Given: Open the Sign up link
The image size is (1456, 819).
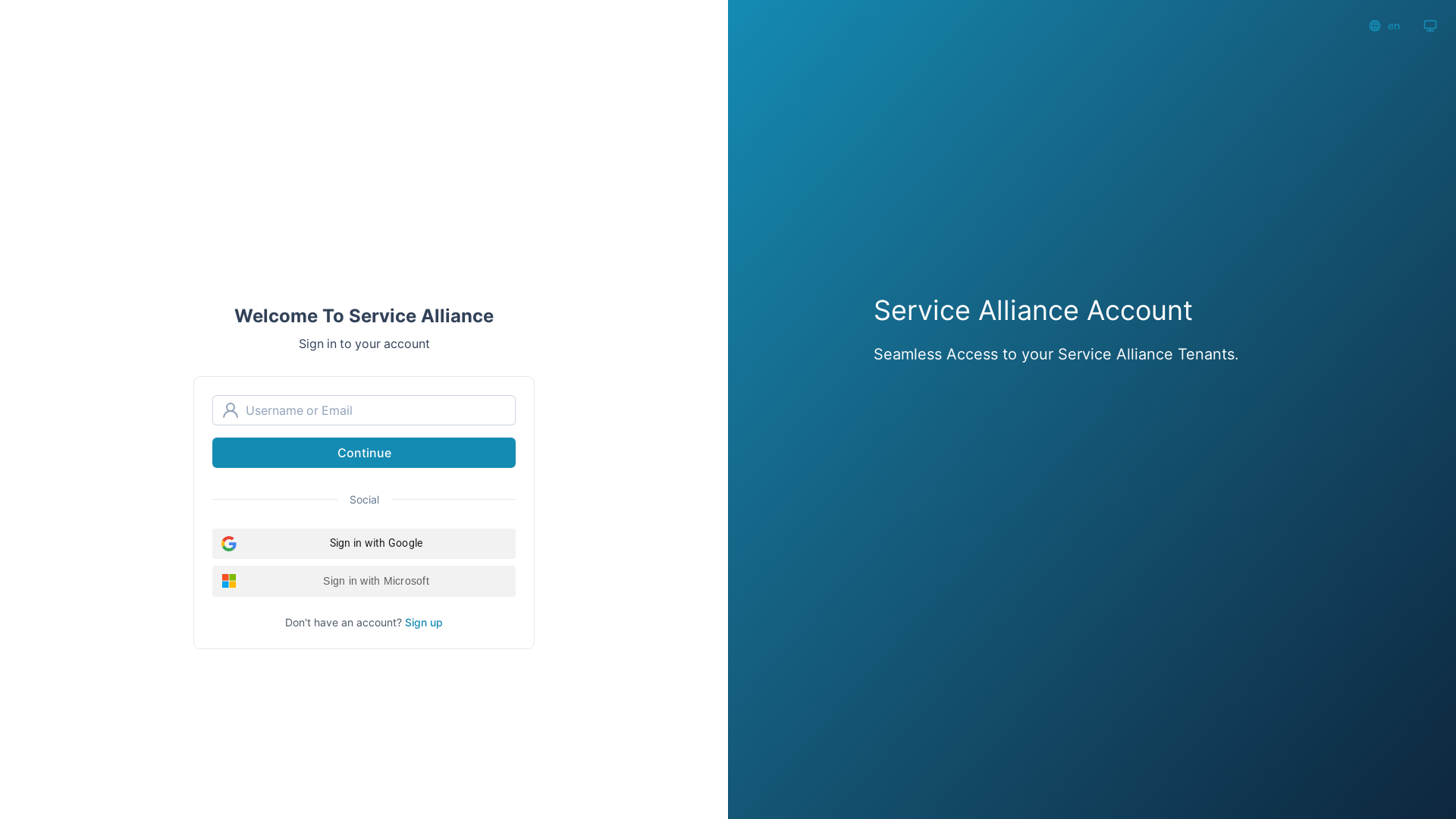Looking at the screenshot, I should [423, 623].
